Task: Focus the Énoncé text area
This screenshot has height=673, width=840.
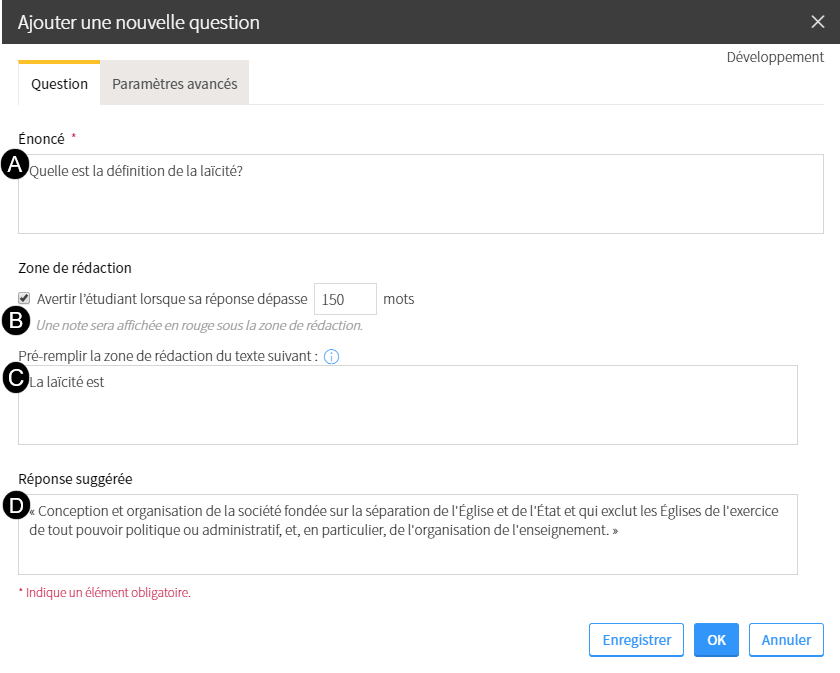Action: pyautogui.click(x=421, y=194)
